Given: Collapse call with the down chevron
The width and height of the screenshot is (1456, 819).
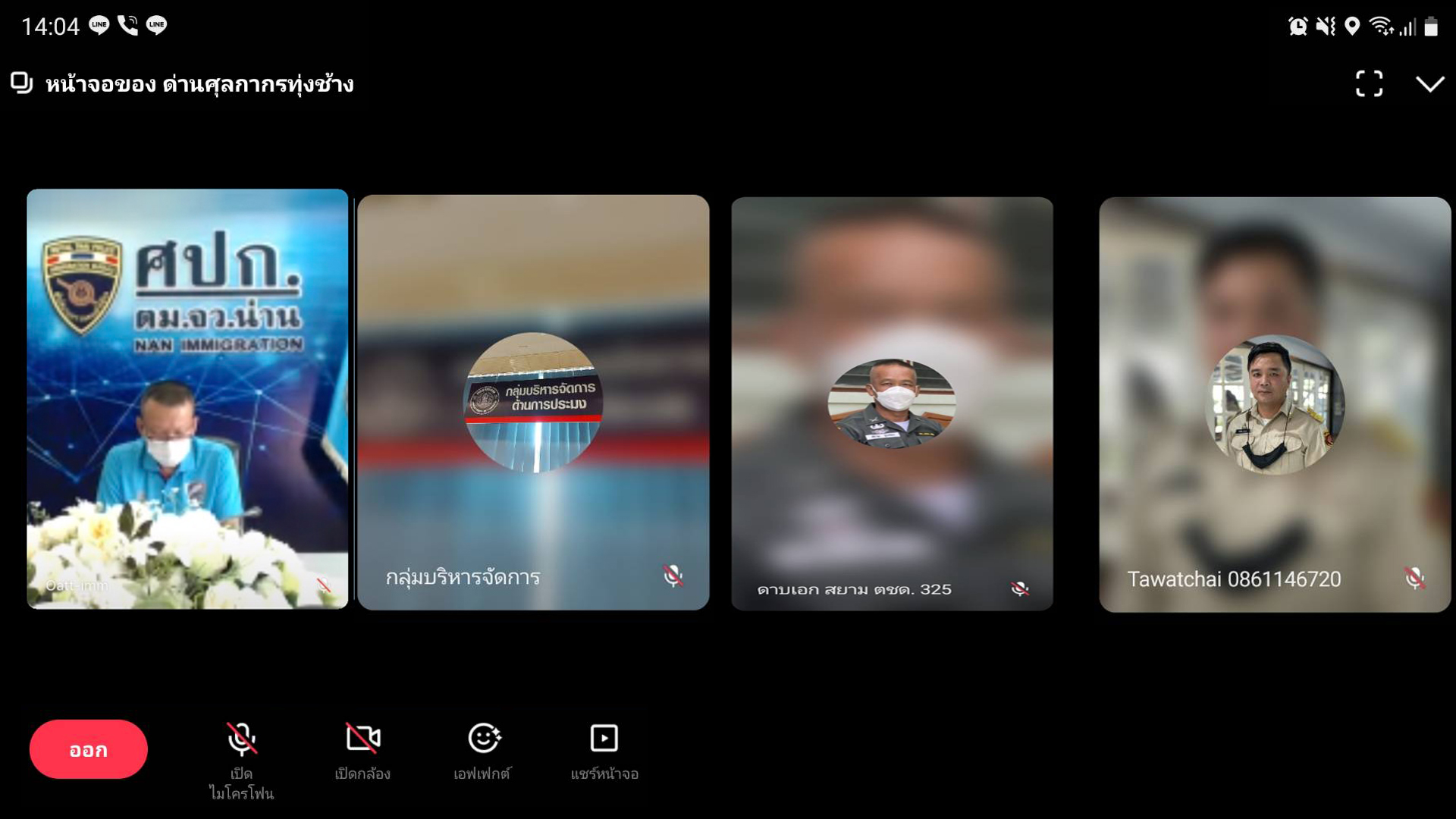Looking at the screenshot, I should tap(1429, 83).
